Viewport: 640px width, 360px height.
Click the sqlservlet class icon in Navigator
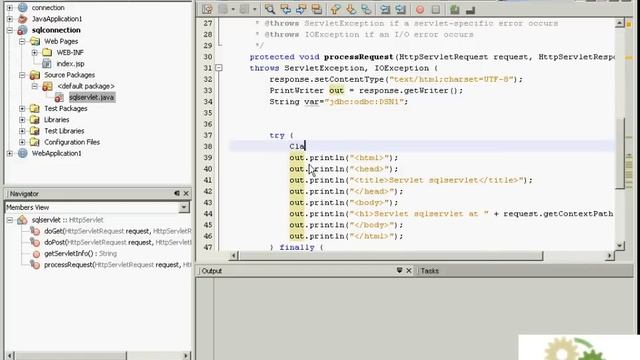tap(22, 220)
